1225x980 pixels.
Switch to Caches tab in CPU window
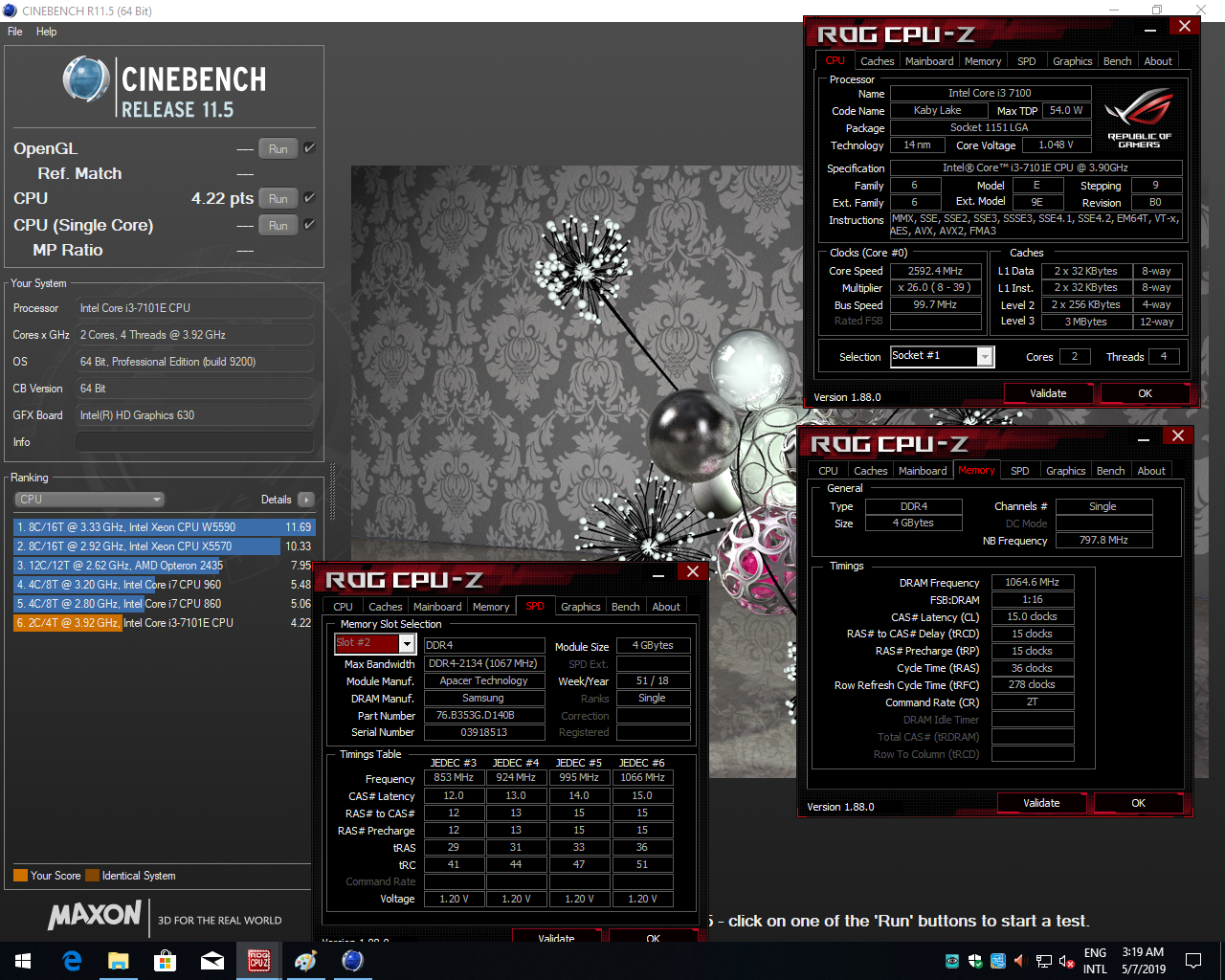click(877, 61)
